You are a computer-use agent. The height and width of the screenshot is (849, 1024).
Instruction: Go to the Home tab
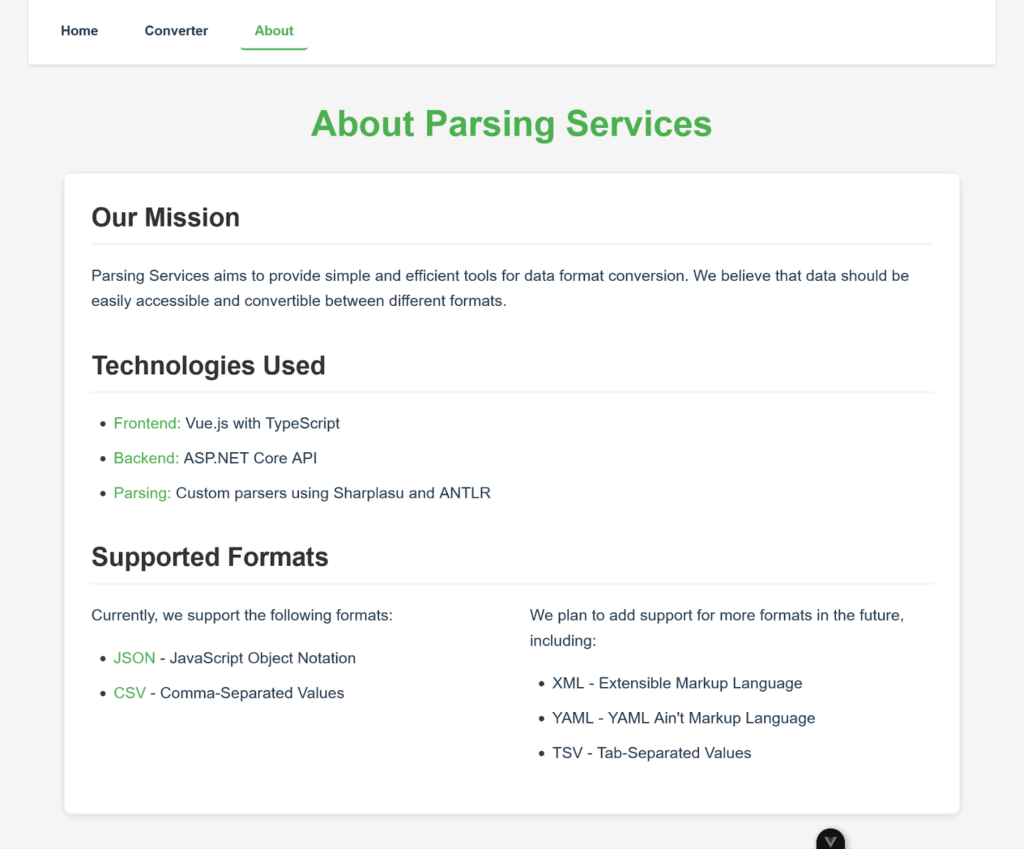[x=79, y=31]
